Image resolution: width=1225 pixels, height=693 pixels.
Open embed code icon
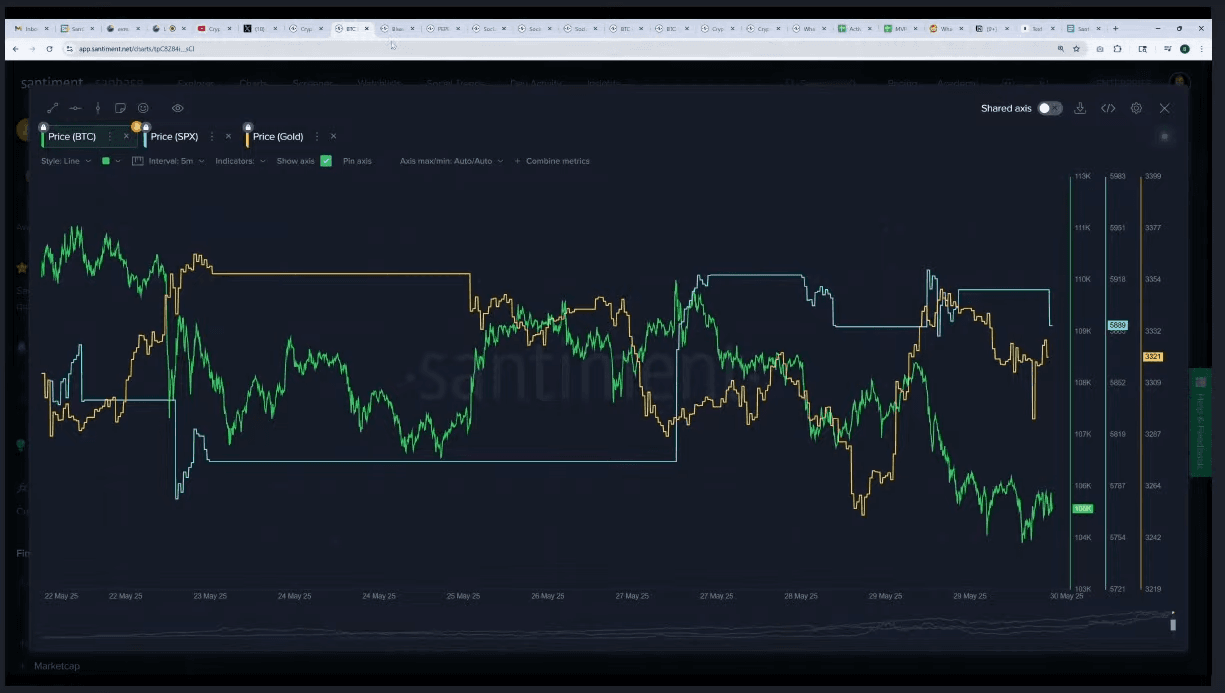1108,108
